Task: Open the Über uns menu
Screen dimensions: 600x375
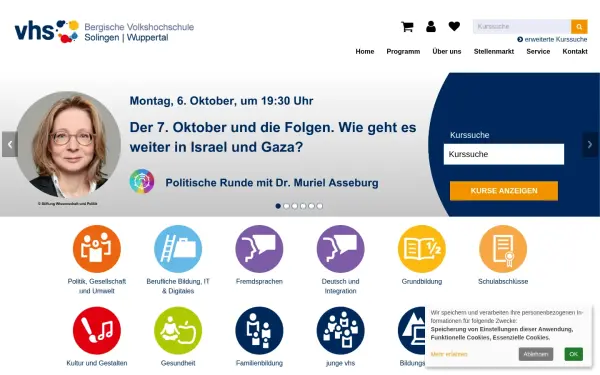Action: (x=447, y=51)
